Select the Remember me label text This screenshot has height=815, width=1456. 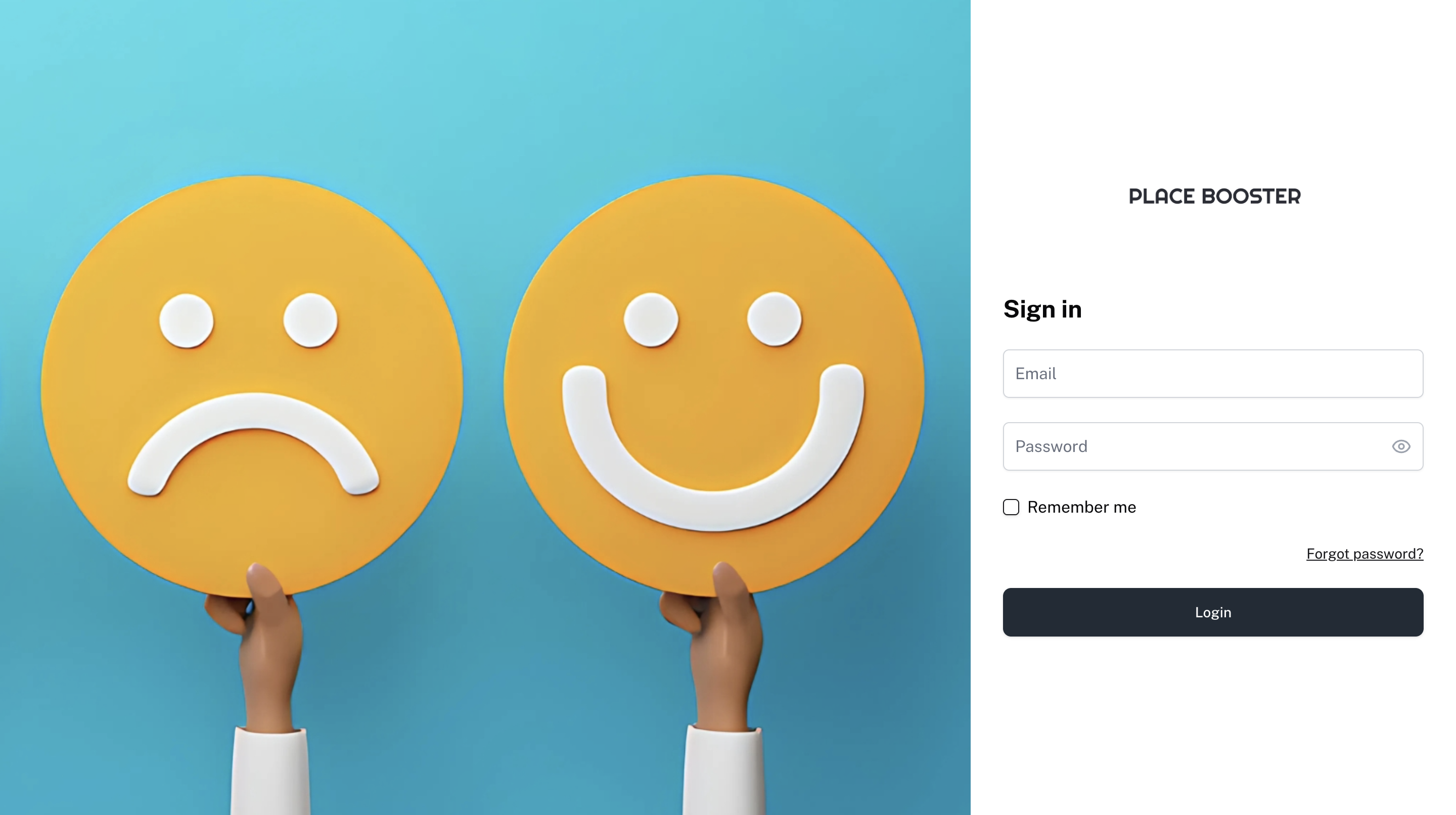[x=1081, y=507]
